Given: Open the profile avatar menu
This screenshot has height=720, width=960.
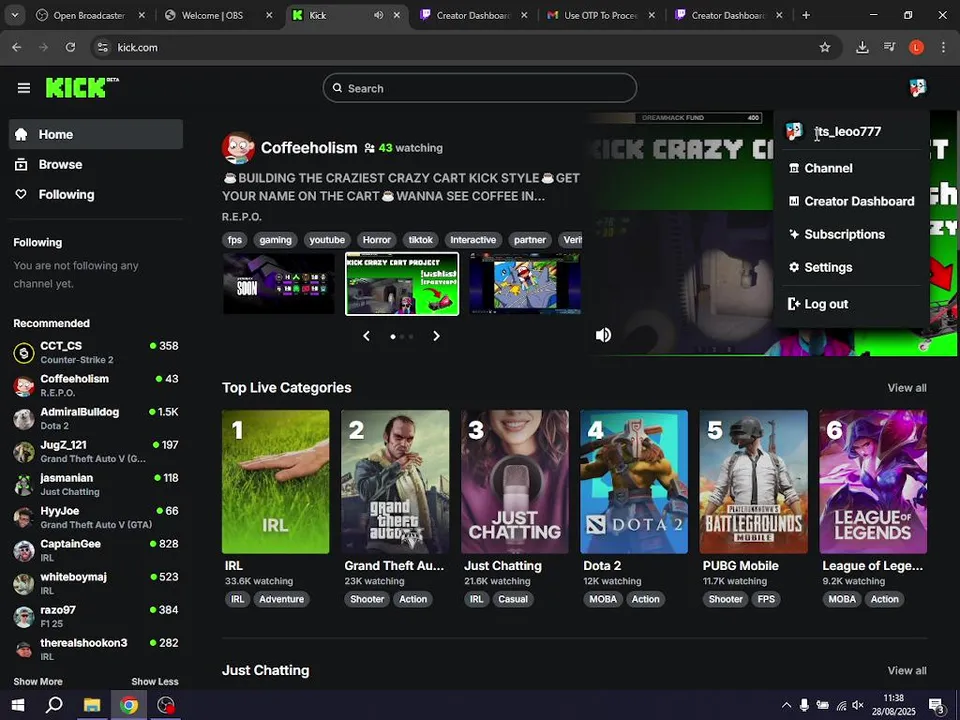Looking at the screenshot, I should (917, 88).
